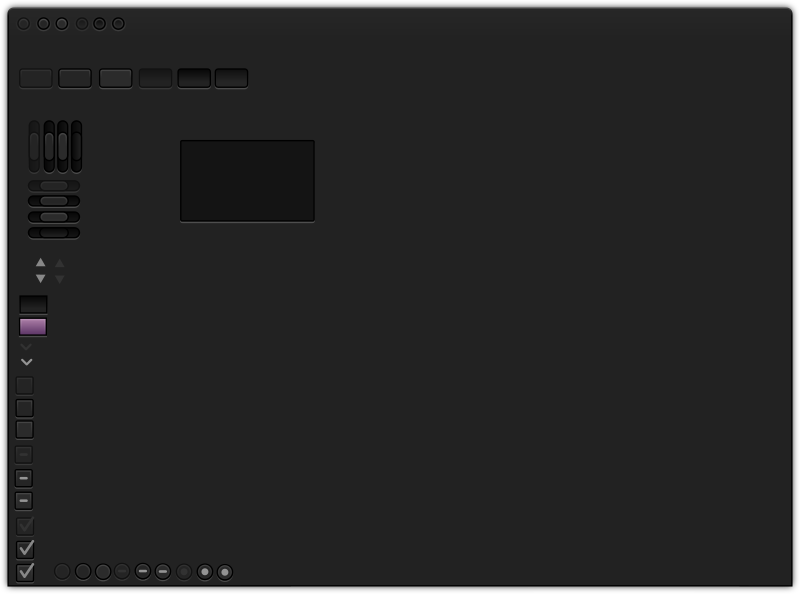The image size is (800, 594).
Task: Click the large dark rectangular panel
Action: 247,181
